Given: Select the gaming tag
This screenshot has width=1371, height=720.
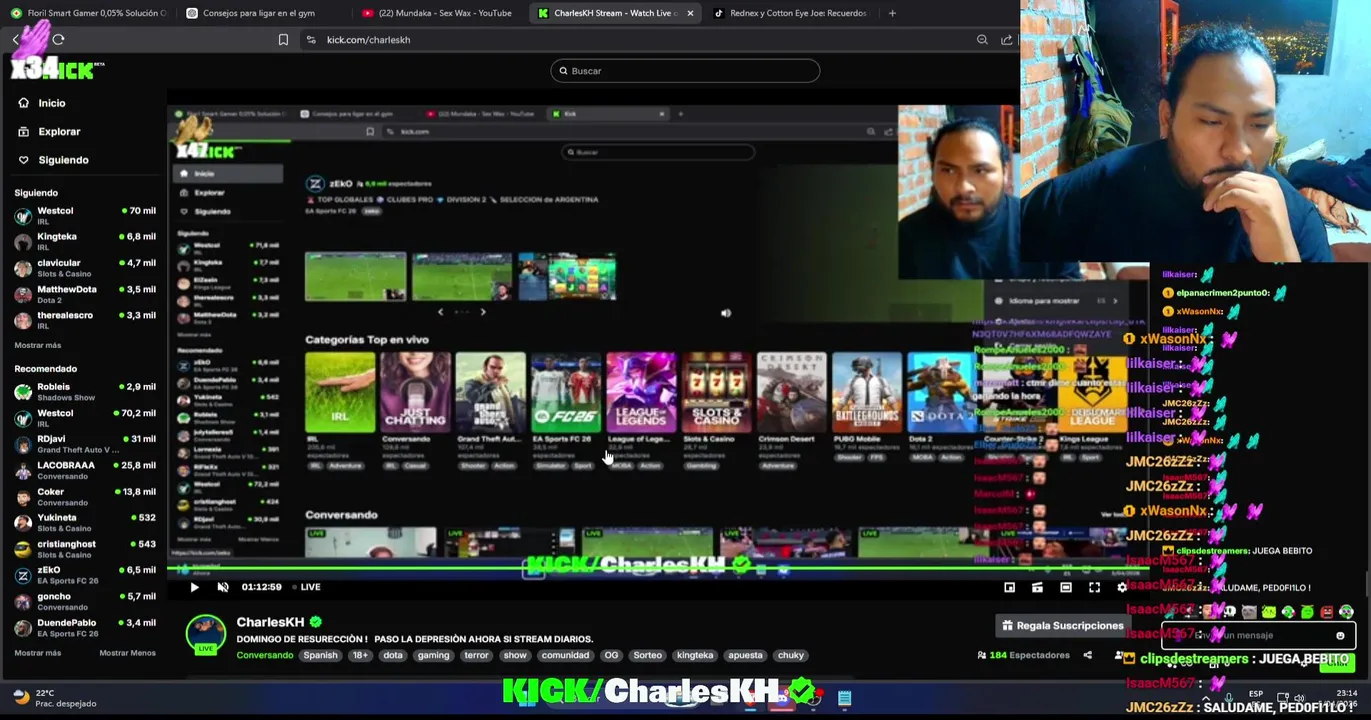Looking at the screenshot, I should [433, 655].
